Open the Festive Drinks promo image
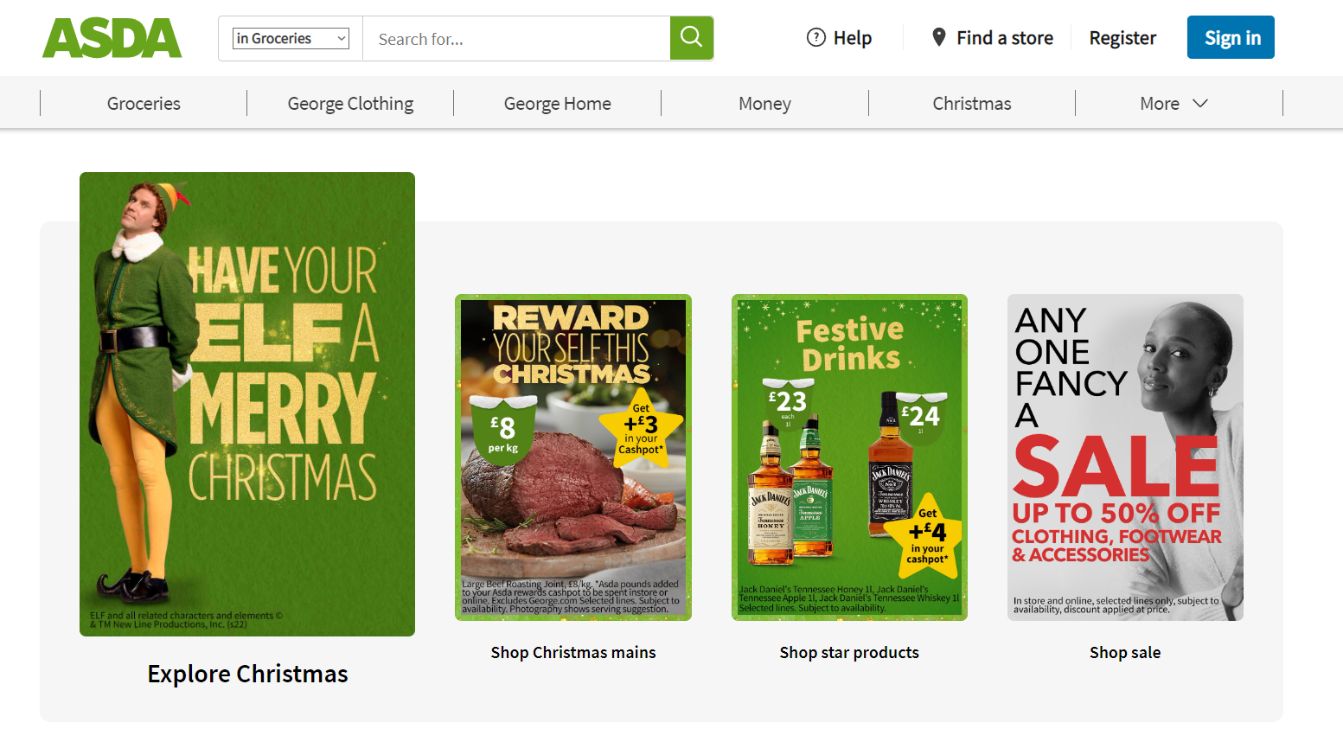This screenshot has width=1343, height=729. coord(849,457)
